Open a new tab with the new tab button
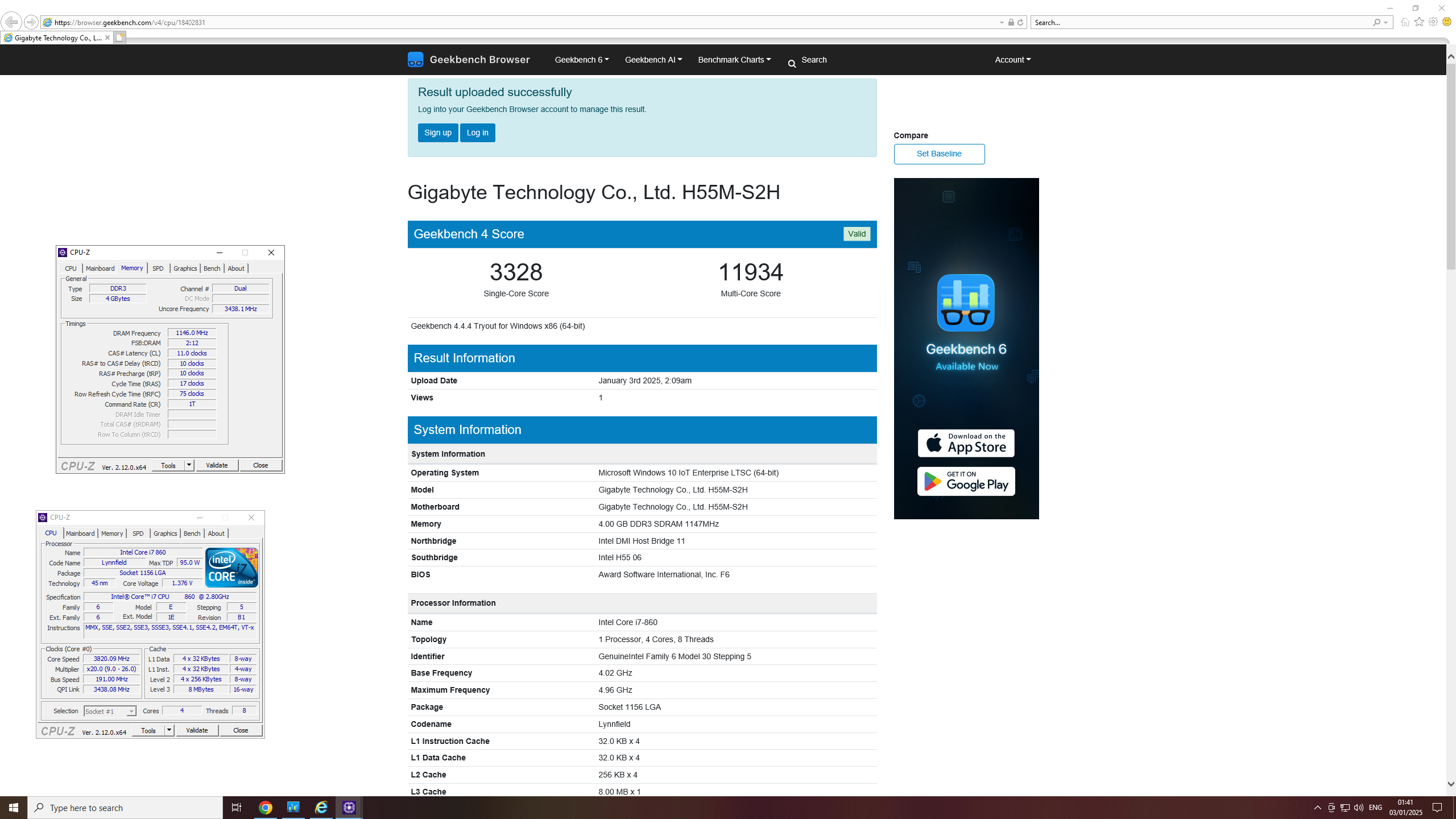Screen dimensions: 1456x819 [x=119, y=38]
